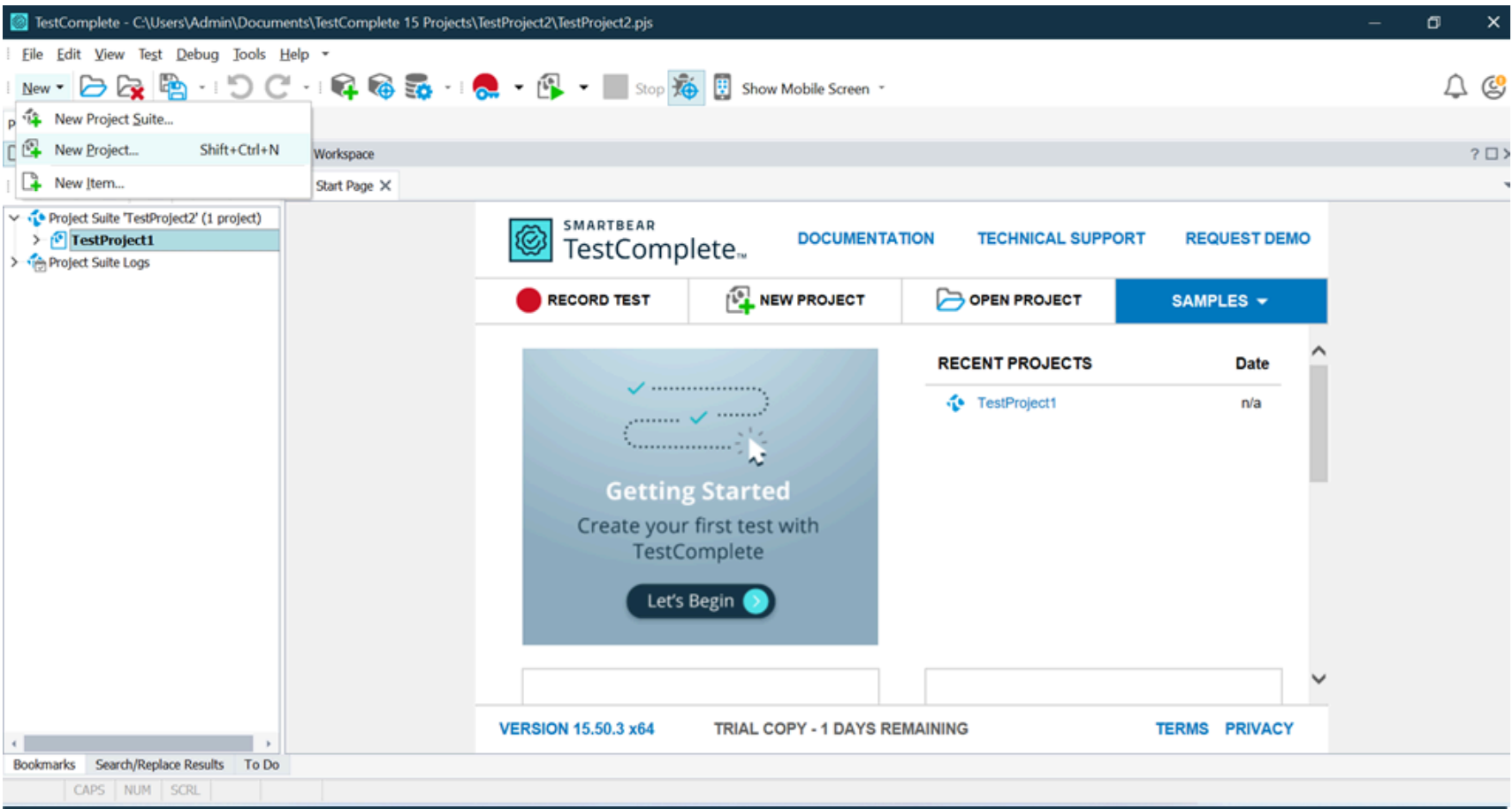The height and width of the screenshot is (809, 1512).
Task: Choose New Item... from the New menu
Action: click(x=89, y=183)
